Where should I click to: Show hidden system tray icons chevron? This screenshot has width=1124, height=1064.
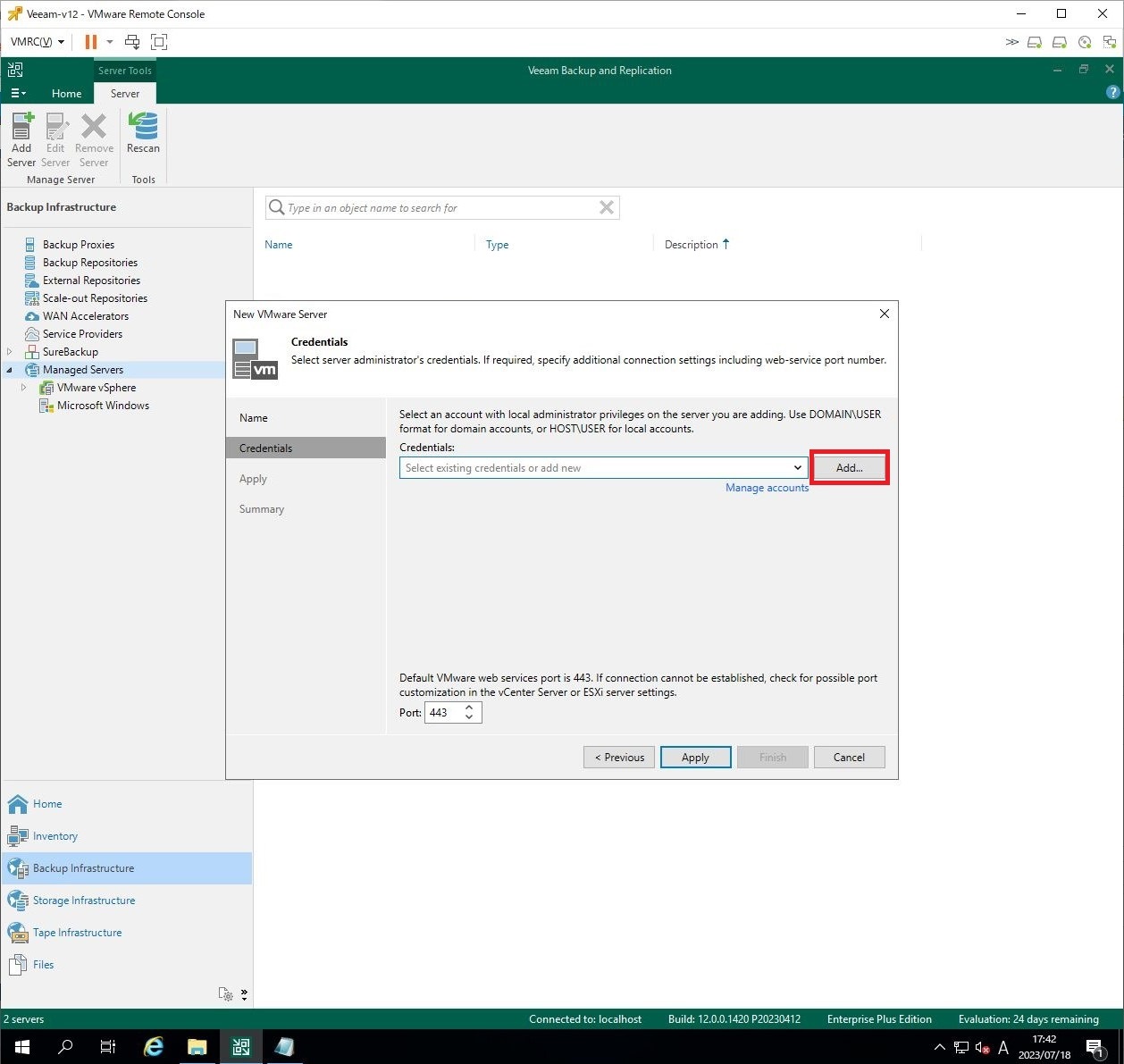[939, 1047]
